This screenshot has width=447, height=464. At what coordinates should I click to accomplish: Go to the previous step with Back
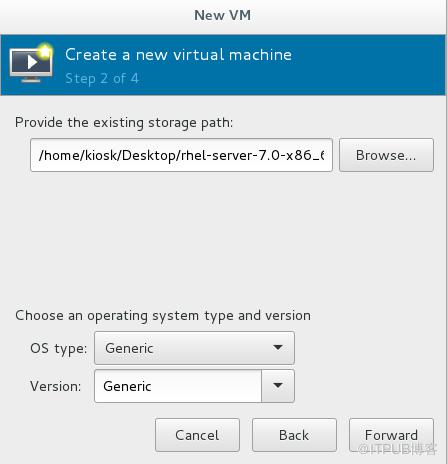(294, 435)
